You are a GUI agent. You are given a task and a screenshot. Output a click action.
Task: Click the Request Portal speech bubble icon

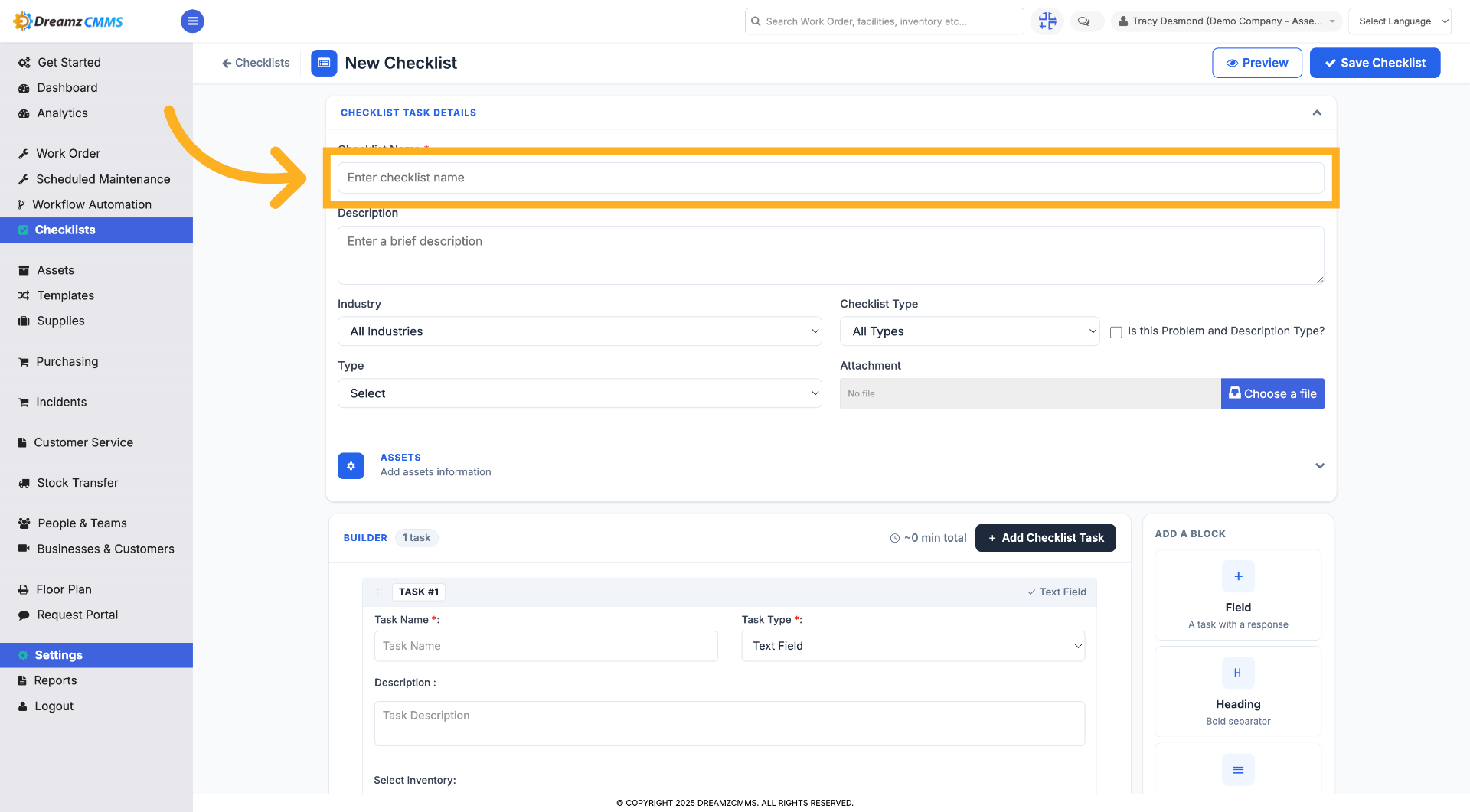point(24,615)
